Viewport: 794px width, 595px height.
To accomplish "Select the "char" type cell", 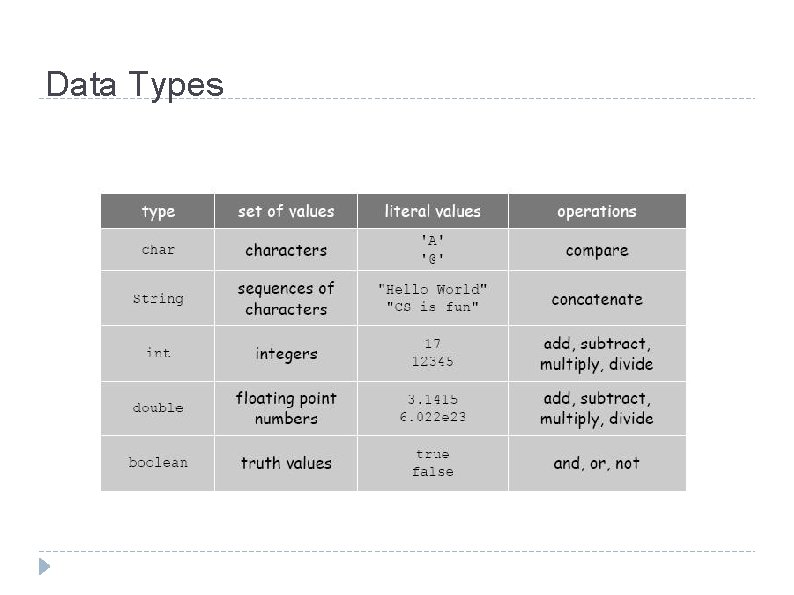I will click(x=158, y=250).
